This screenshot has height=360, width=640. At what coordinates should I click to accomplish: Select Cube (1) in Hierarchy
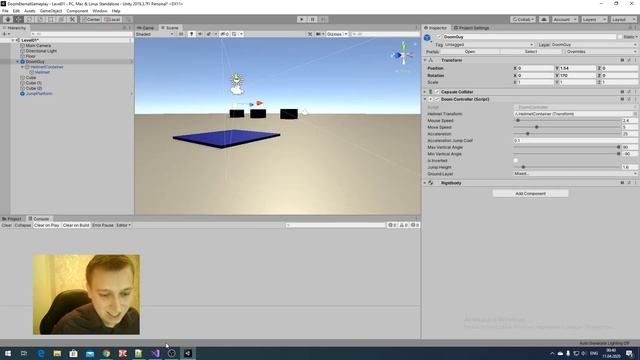coord(33,83)
